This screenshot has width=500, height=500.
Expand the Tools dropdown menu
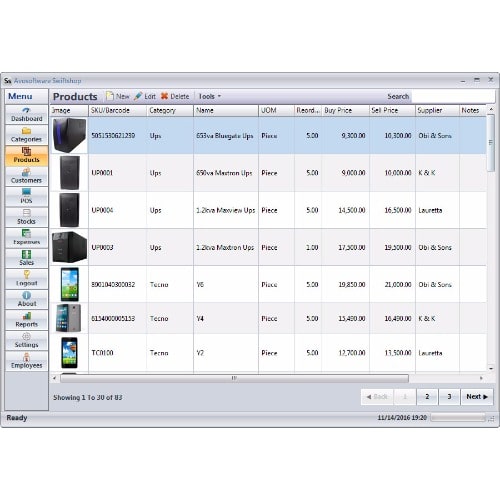tap(210, 96)
